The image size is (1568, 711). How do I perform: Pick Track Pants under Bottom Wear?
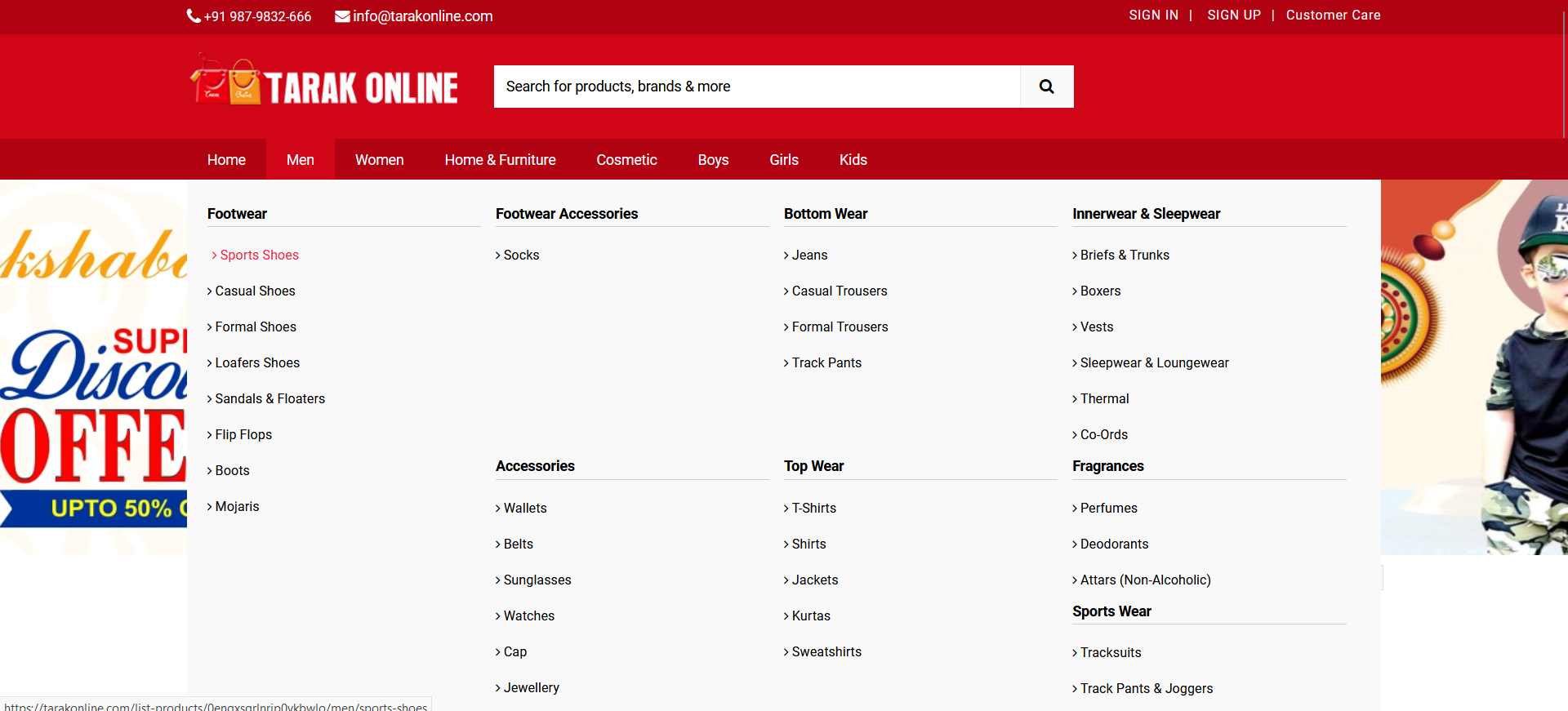point(826,363)
